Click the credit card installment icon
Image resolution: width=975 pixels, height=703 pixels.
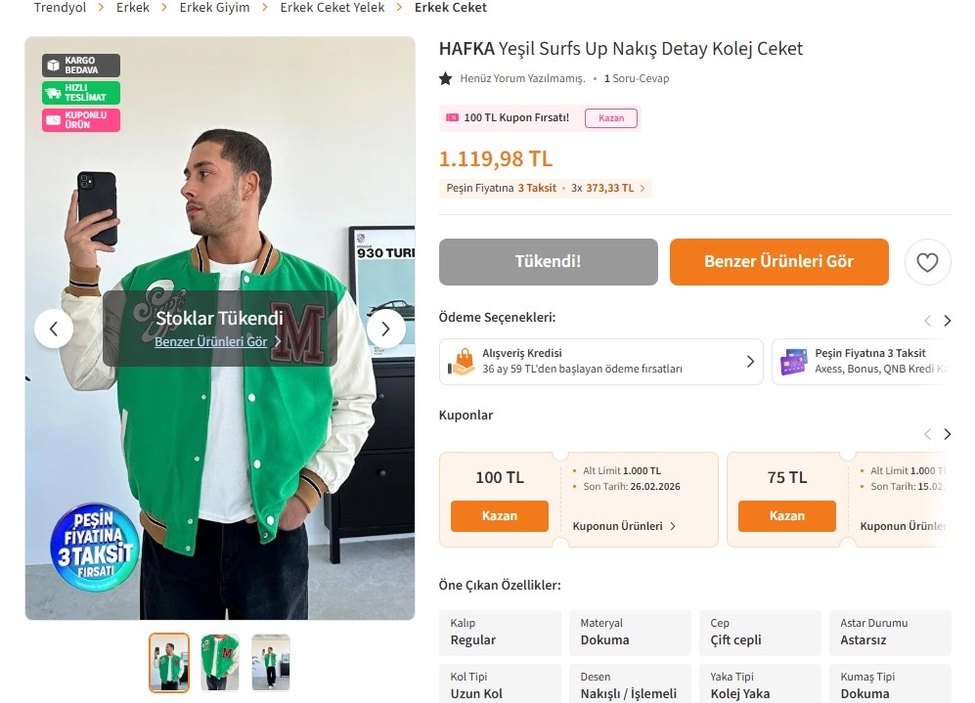[794, 361]
